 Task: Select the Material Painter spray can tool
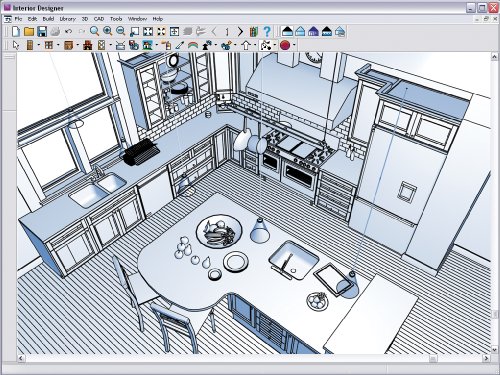(166, 45)
